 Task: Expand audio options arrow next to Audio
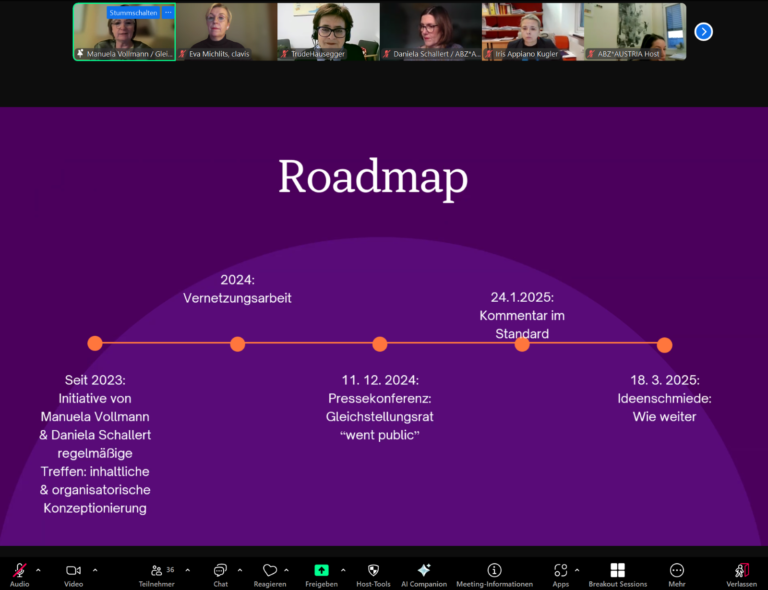pyautogui.click(x=38, y=570)
